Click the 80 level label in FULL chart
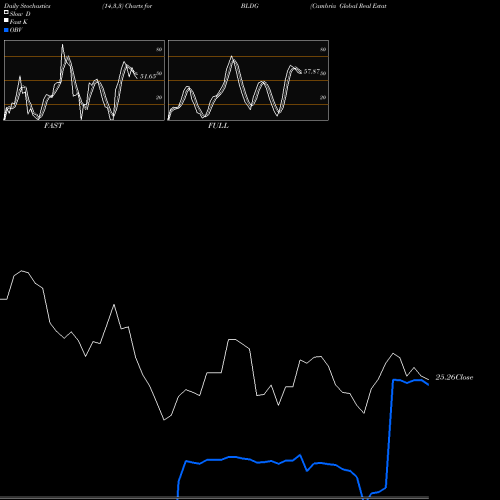The width and height of the screenshot is (500, 500). point(323,49)
